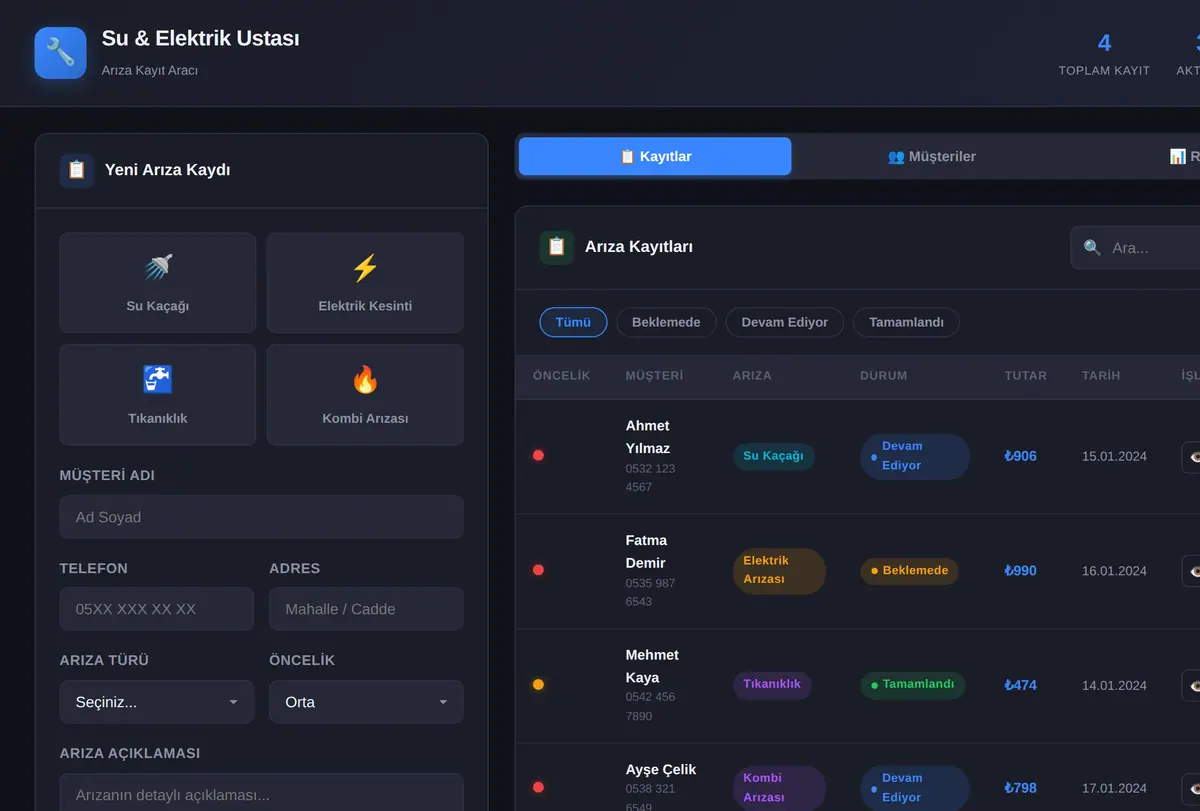
Task: Filter records by Devam Ediyor
Action: 784,322
